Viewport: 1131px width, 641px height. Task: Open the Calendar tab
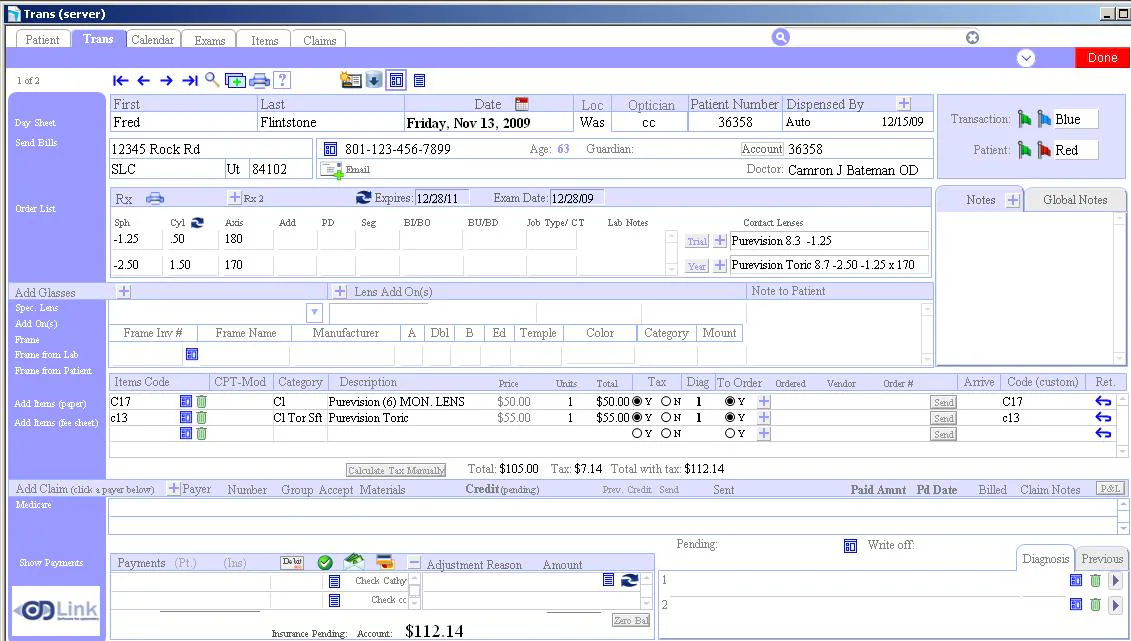point(152,40)
